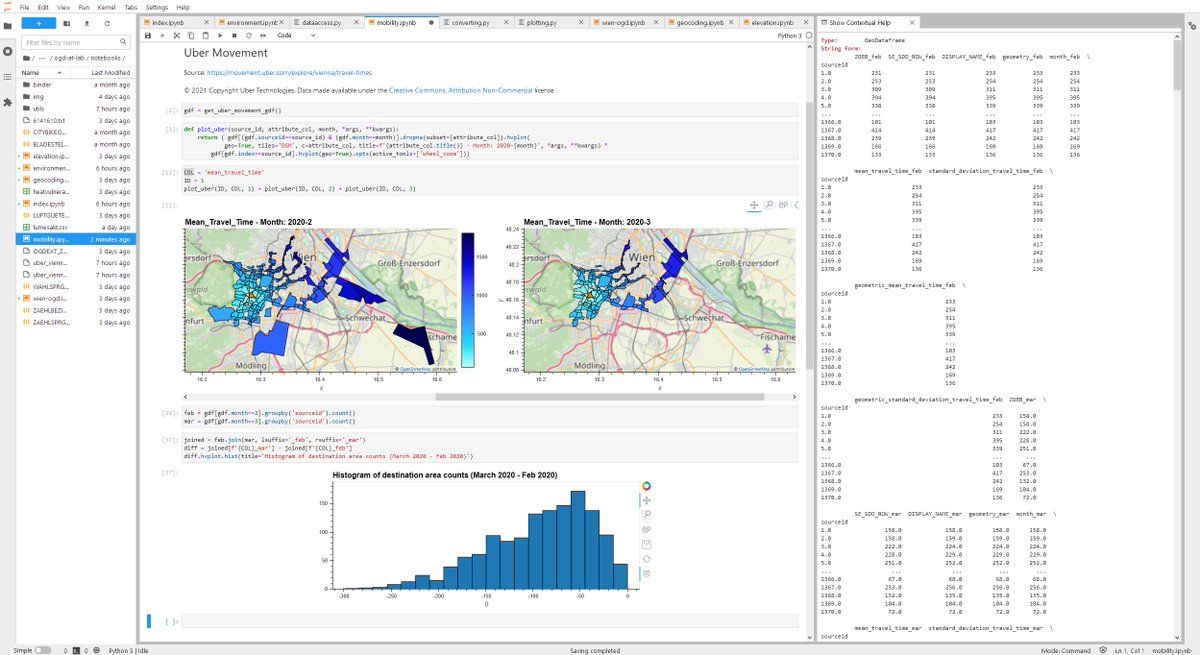Click the empty code cell at the bottom
This screenshot has height=655, width=1200.
490,621
